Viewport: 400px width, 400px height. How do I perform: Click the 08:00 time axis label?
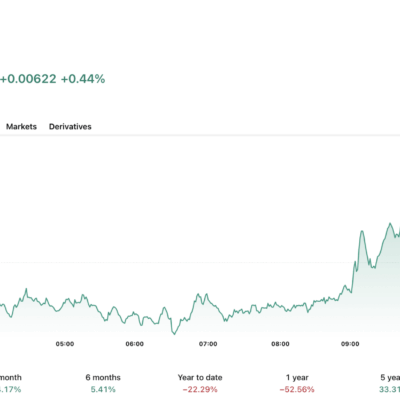click(280, 344)
